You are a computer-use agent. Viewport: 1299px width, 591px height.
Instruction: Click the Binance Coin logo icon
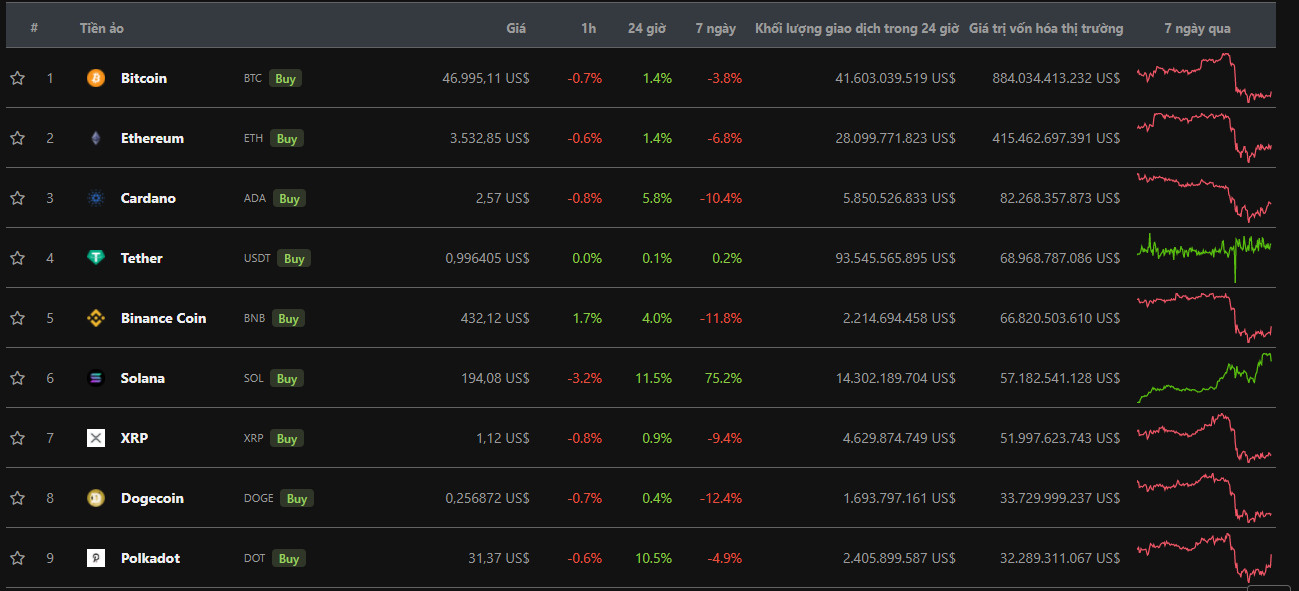click(x=96, y=318)
